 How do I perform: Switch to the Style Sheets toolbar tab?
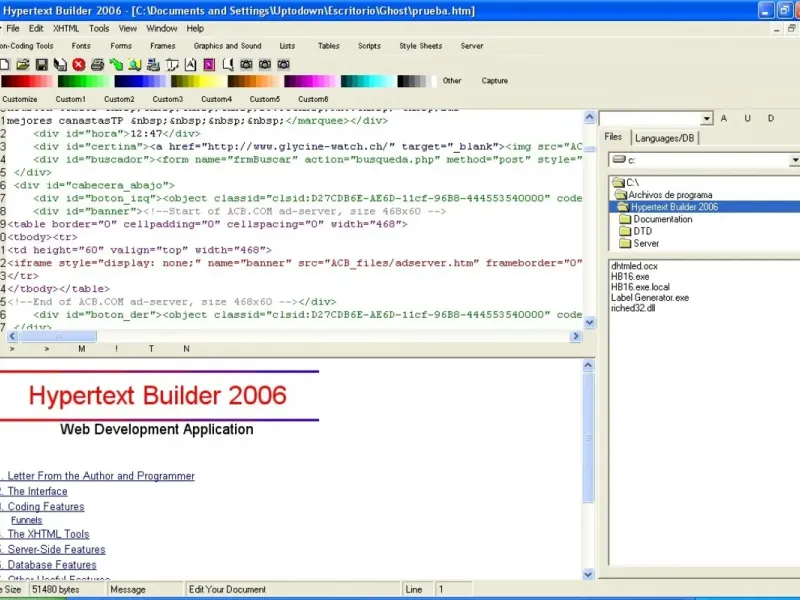(x=420, y=46)
